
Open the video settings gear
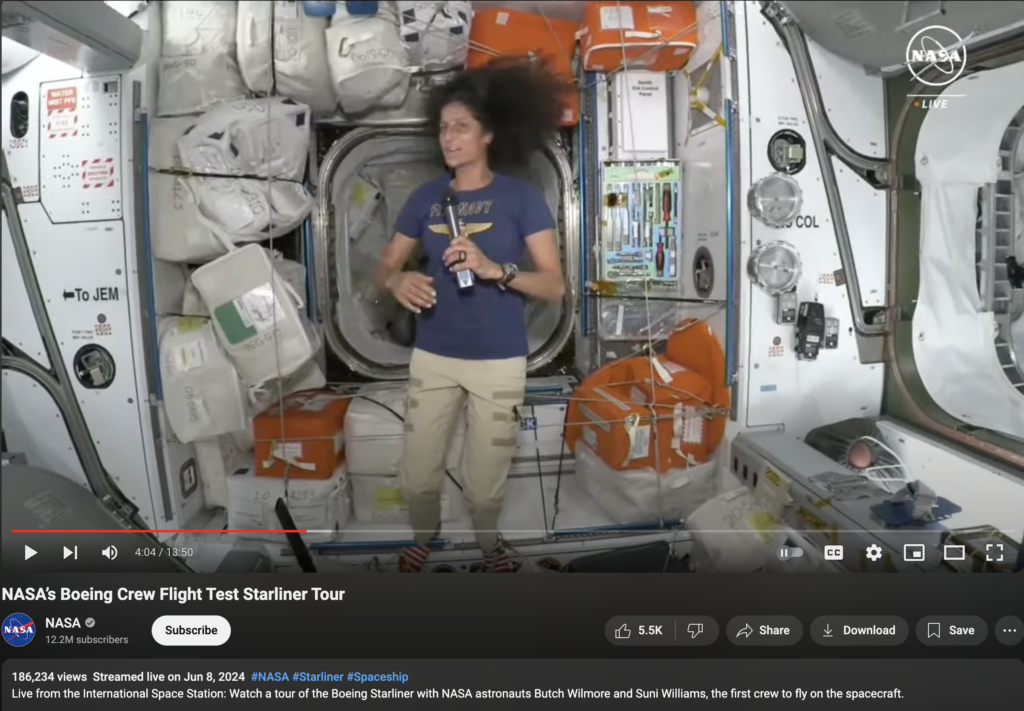874,552
